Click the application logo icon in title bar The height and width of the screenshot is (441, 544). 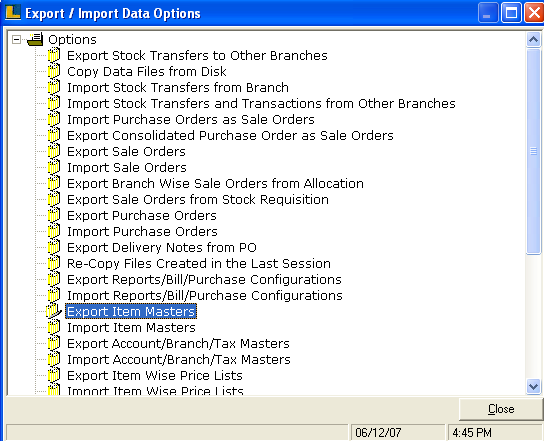13,12
